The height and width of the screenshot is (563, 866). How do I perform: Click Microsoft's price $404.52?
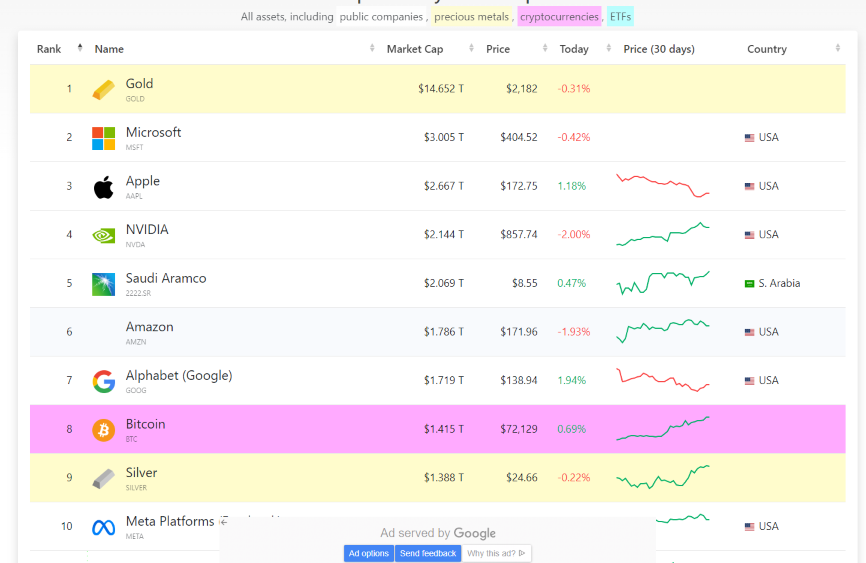click(519, 138)
